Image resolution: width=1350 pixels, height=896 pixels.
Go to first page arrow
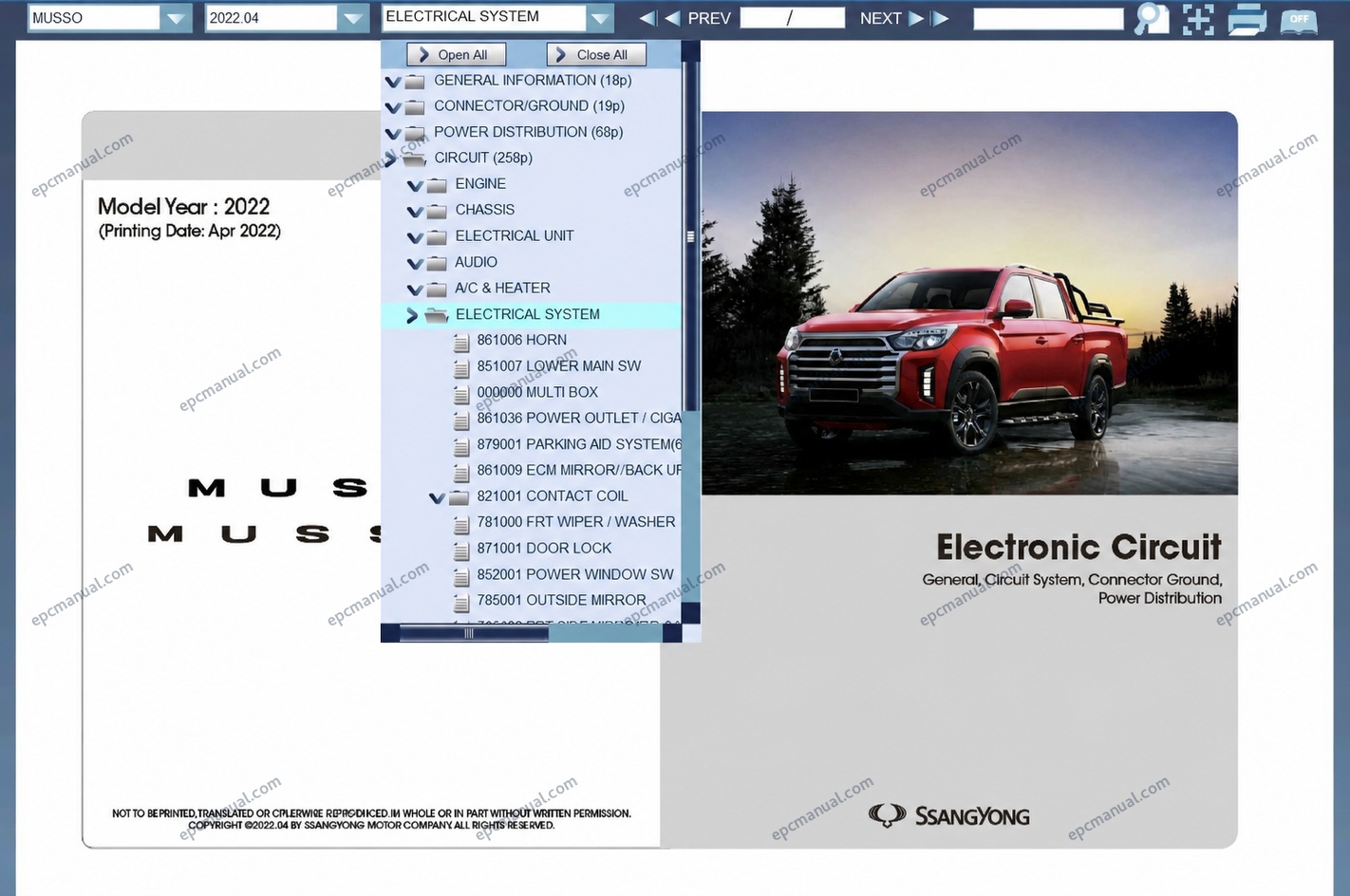pos(647,18)
